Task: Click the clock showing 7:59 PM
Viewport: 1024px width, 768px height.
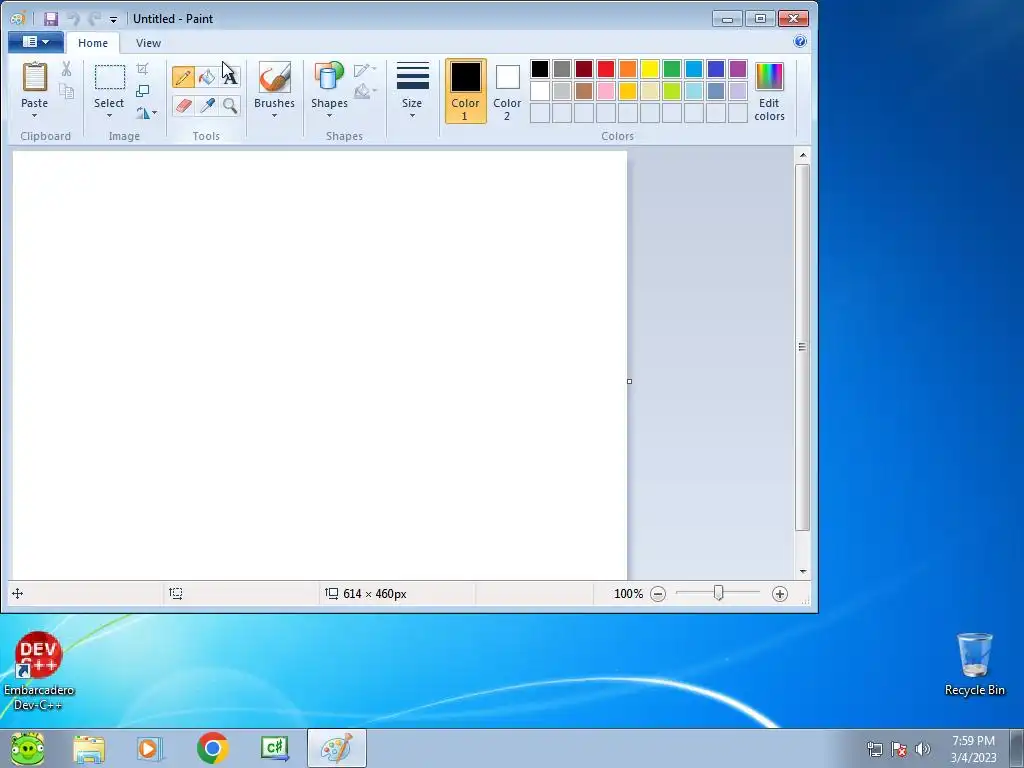Action: 973,741
